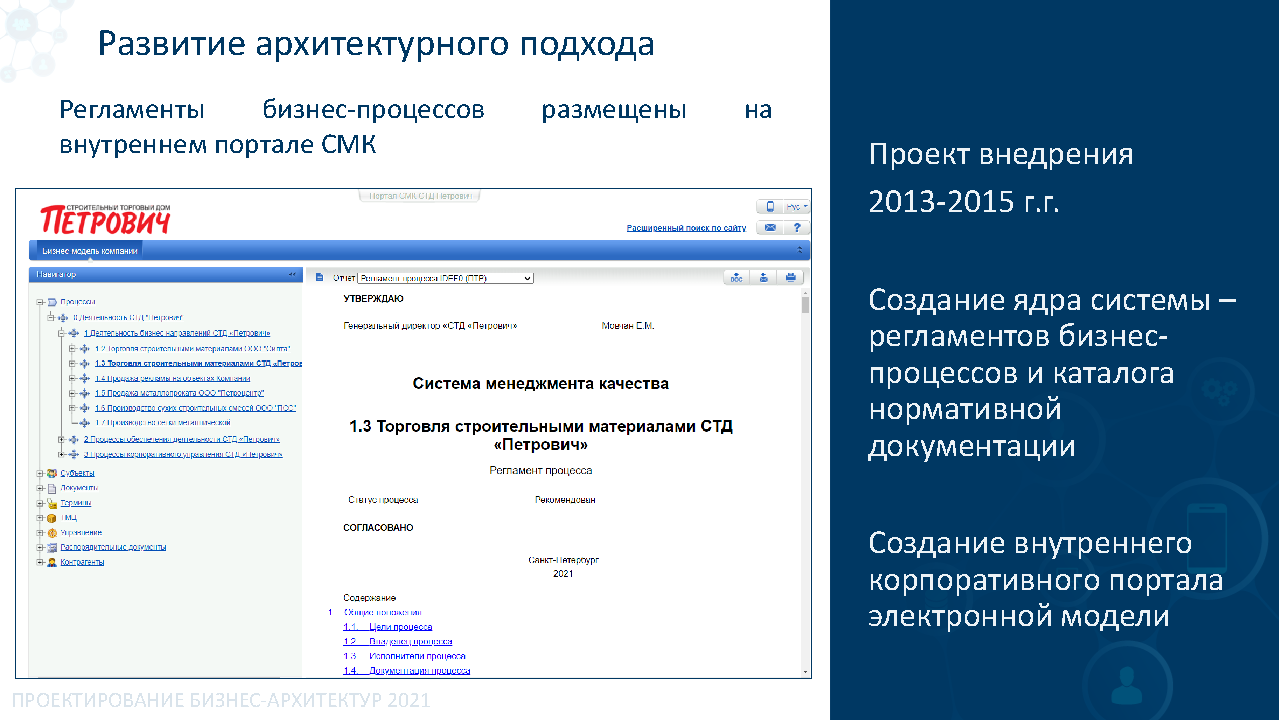The width and height of the screenshot is (1279, 720).
Task: Follow the 1.2 contents link
Action: tap(398, 642)
